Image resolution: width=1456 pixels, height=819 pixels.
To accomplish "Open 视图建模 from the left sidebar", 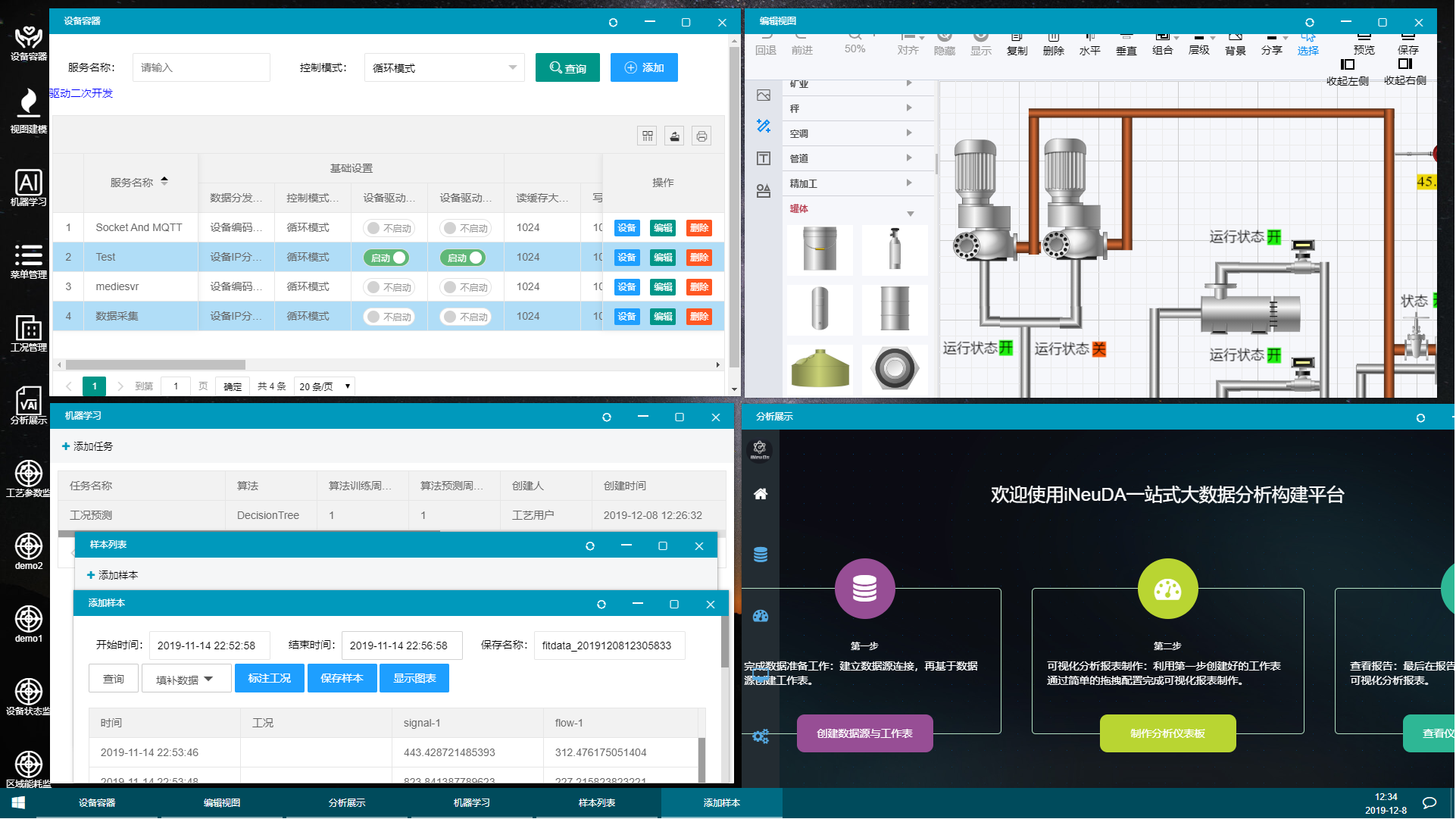I will click(28, 111).
